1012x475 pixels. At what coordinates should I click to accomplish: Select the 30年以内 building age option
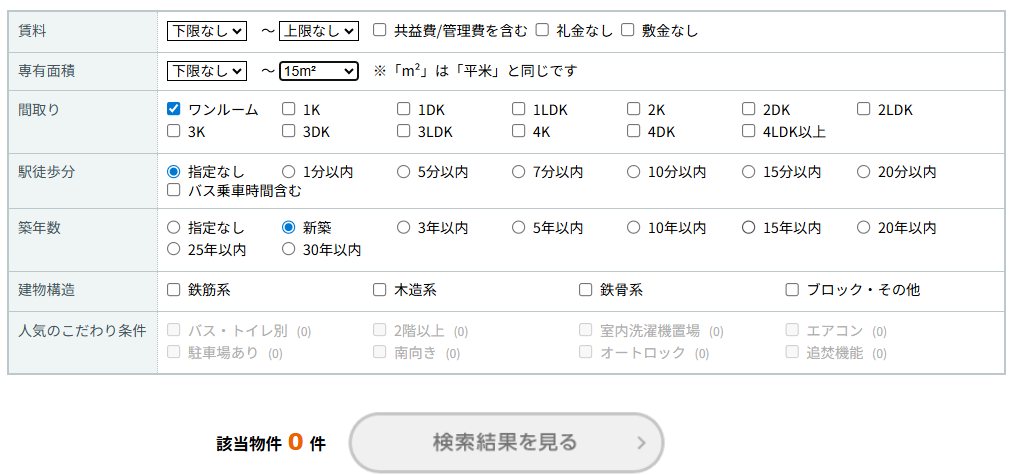[289, 248]
